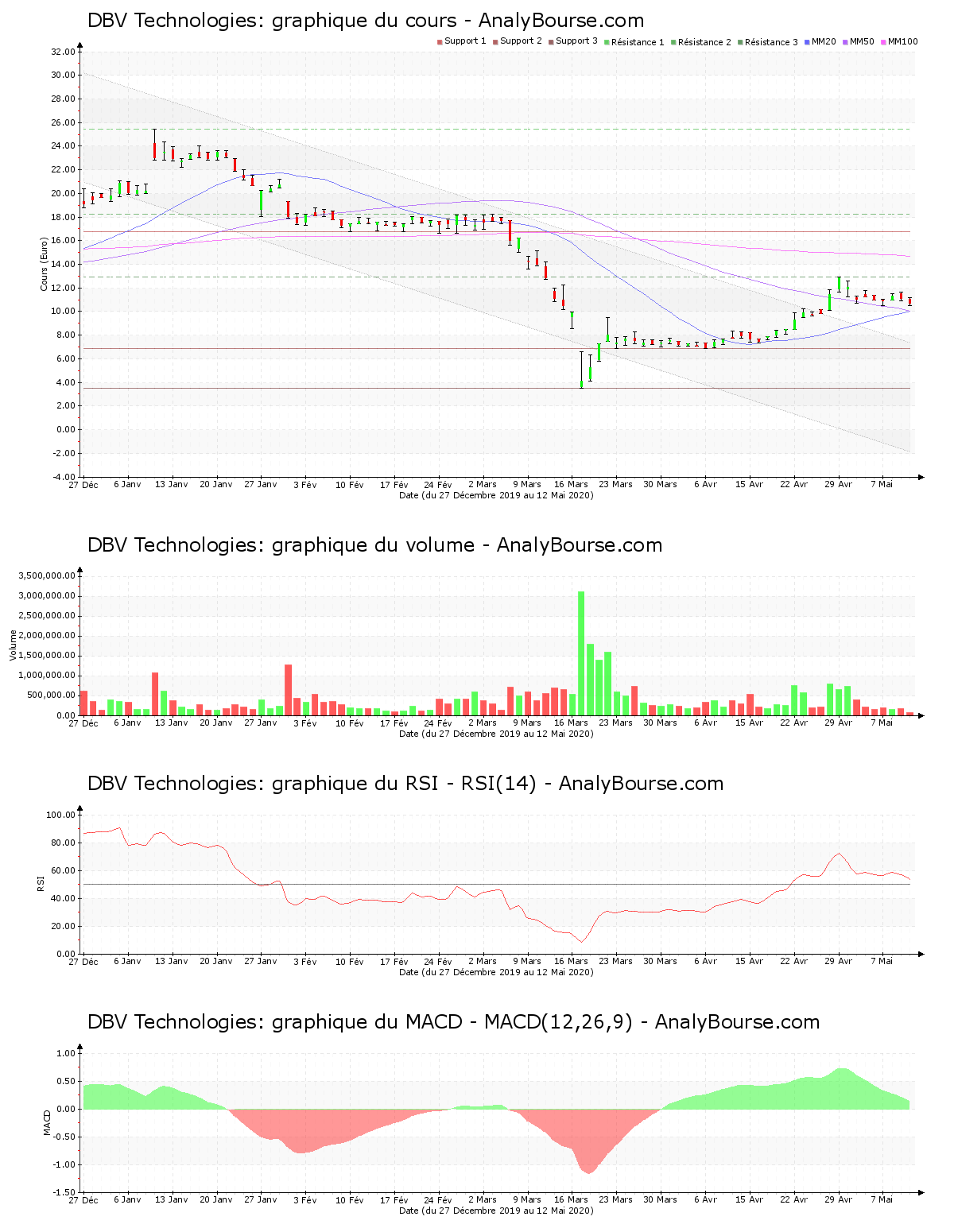Click the MM100 legend color swatch
The width and height of the screenshot is (954, 1232).
coord(883,42)
